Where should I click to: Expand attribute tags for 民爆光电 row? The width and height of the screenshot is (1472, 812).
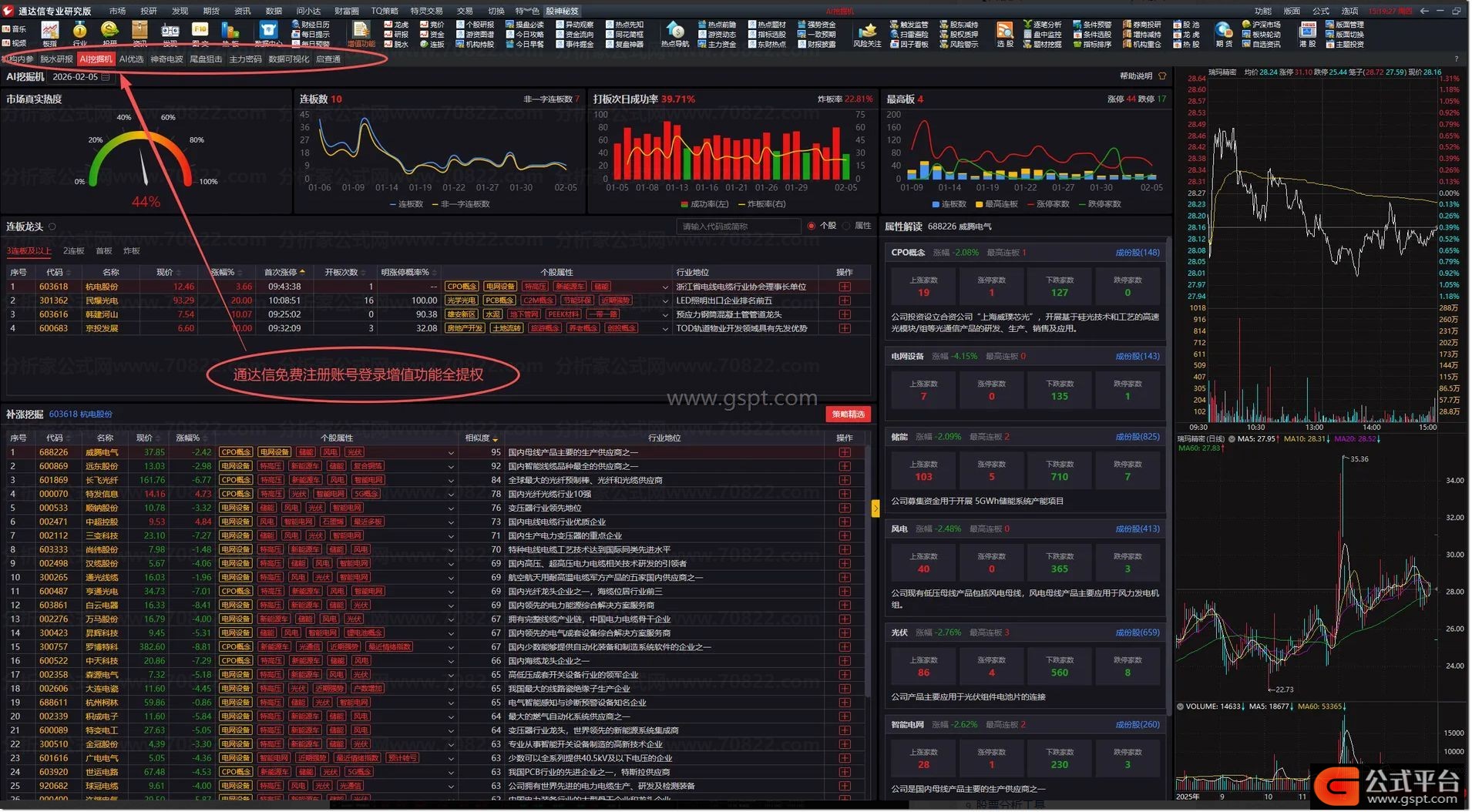(x=665, y=301)
